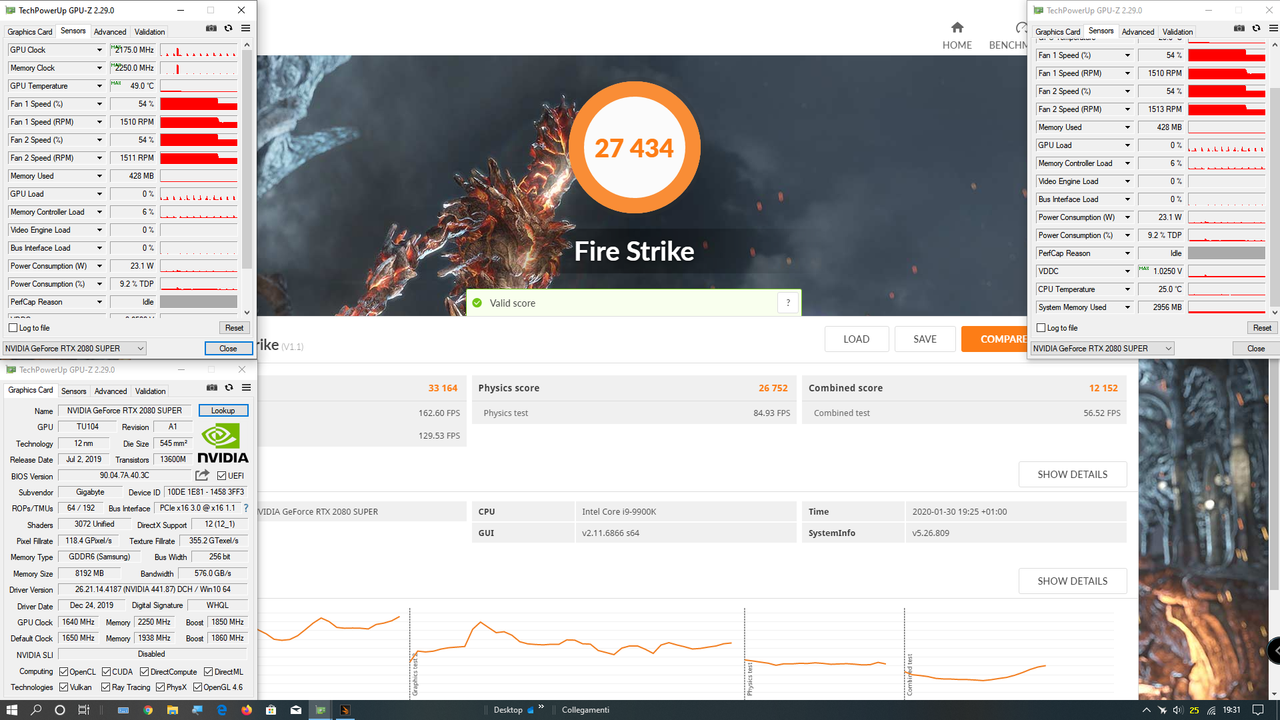This screenshot has height=720, width=1280.
Task: Open Microsoft Store from the taskbar
Action: [271, 710]
